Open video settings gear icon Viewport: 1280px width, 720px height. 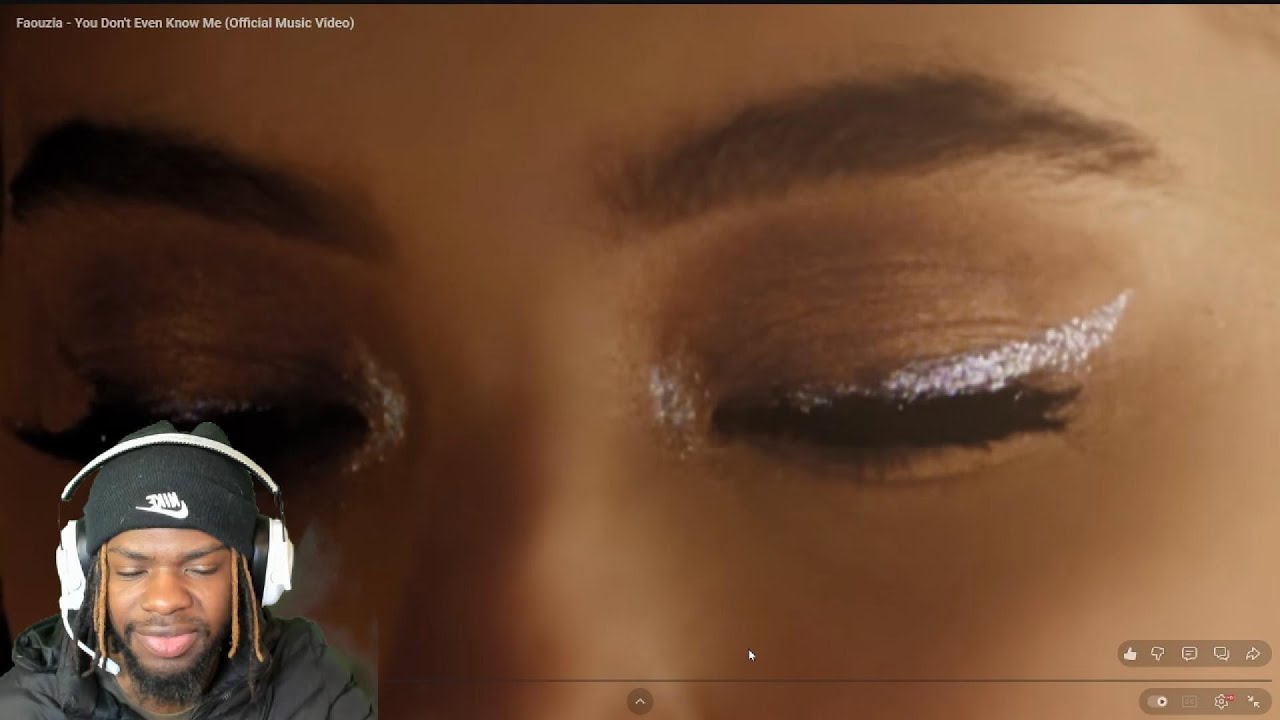(x=1222, y=702)
